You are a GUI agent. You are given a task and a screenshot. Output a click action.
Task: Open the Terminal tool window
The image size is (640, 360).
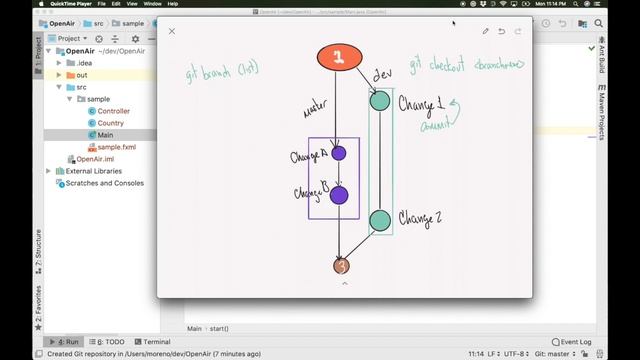[x=153, y=342]
